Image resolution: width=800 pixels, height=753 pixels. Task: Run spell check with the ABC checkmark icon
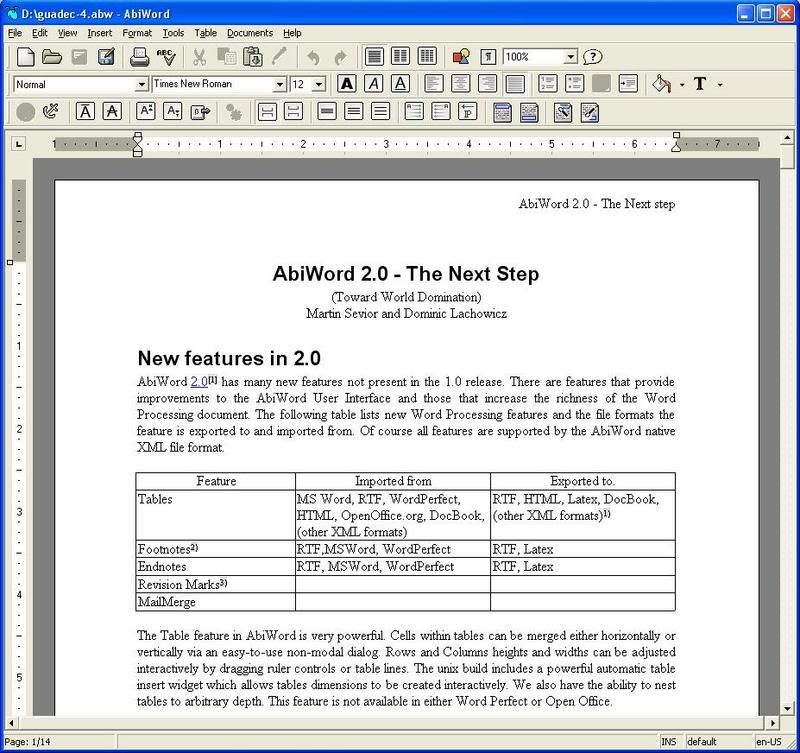[x=166, y=57]
